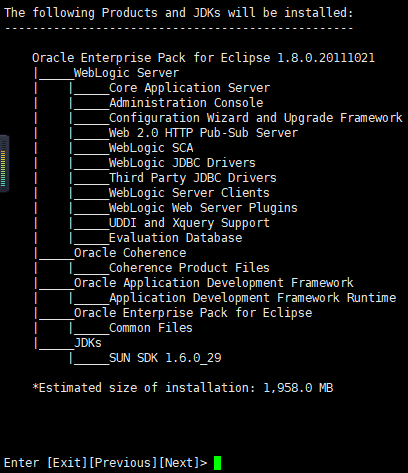Select the 'WebLogic Server Clients' row
This screenshot has height=473, width=408.
point(189,193)
